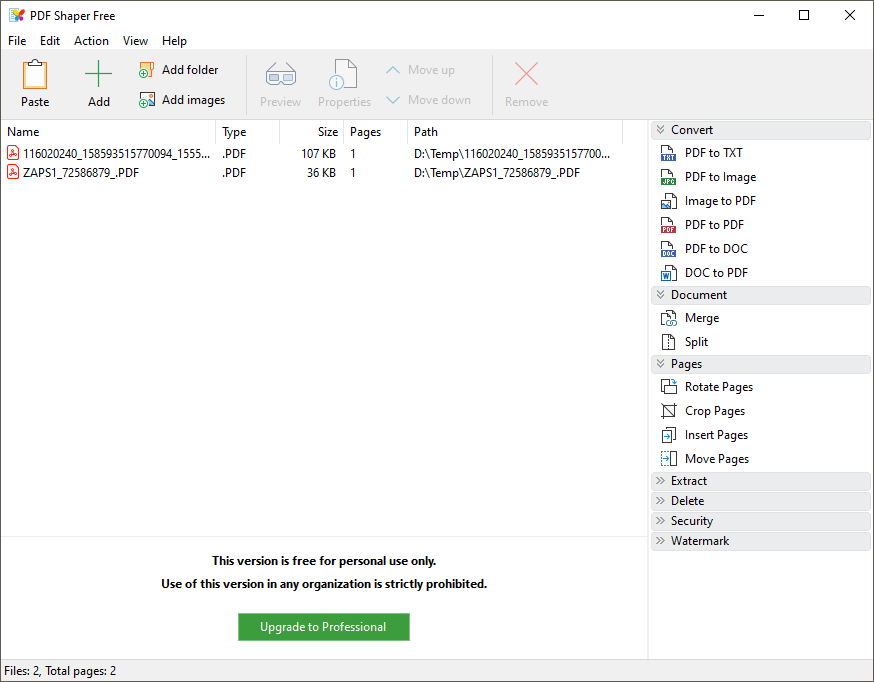Open the Help menu

tap(174, 41)
